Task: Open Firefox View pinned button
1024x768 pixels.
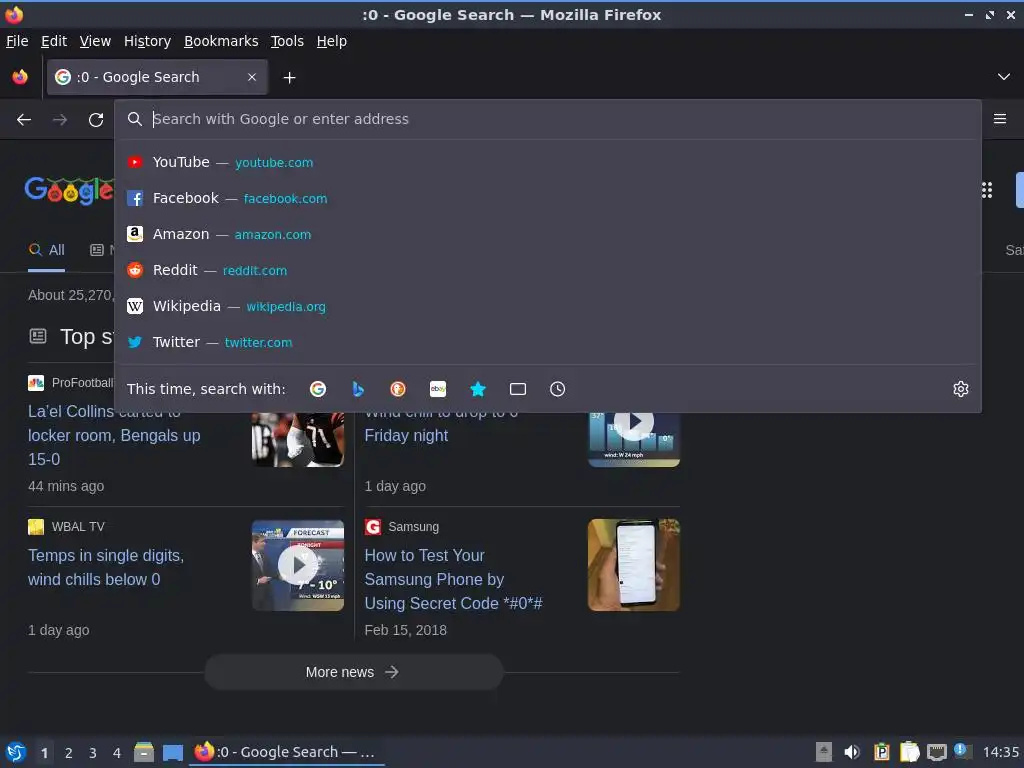Action: tap(20, 77)
